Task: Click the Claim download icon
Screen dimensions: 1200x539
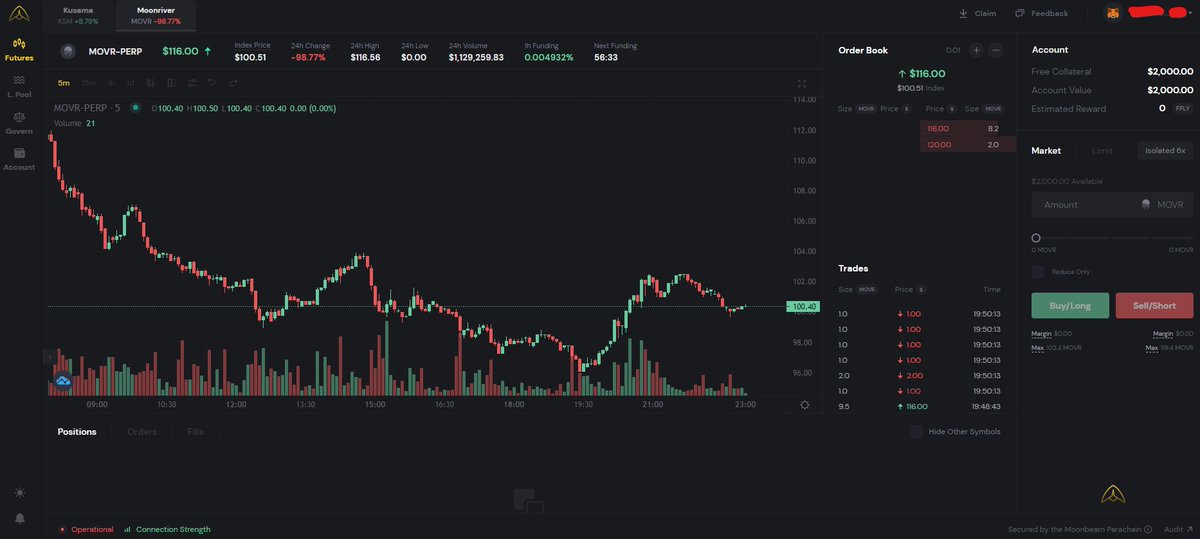Action: click(963, 14)
